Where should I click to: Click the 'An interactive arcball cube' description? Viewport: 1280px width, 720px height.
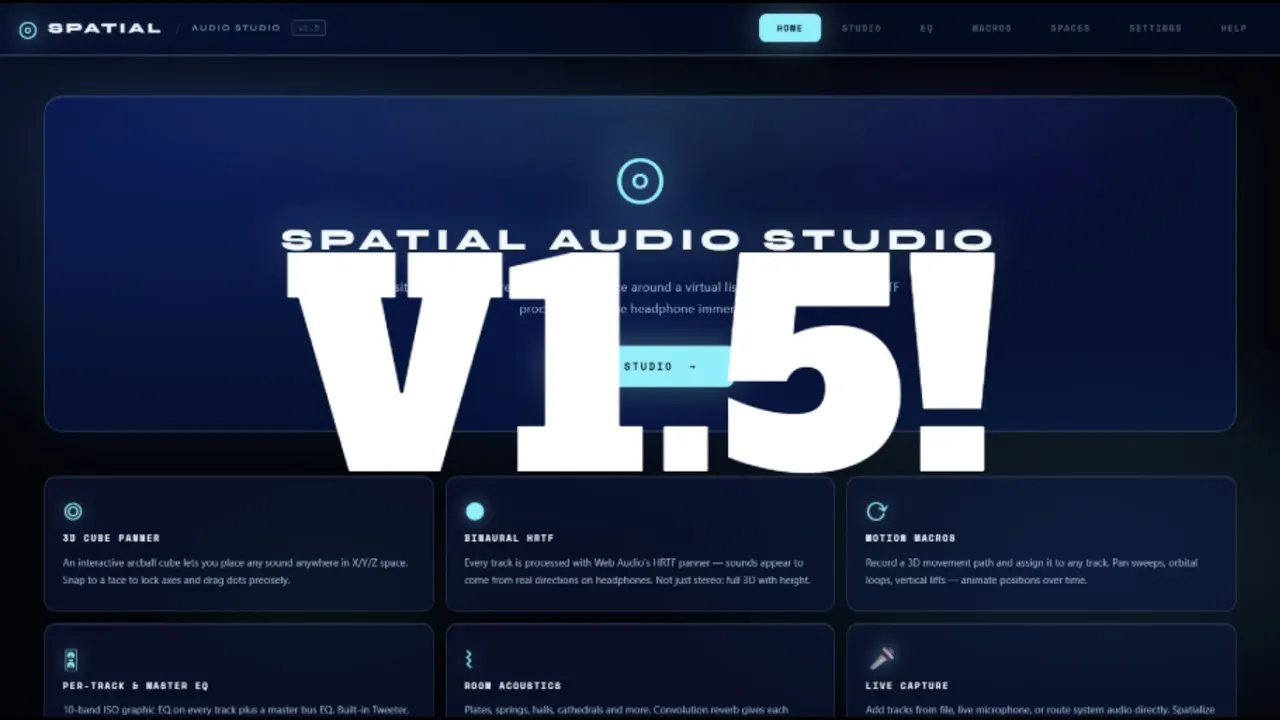[x=235, y=571]
